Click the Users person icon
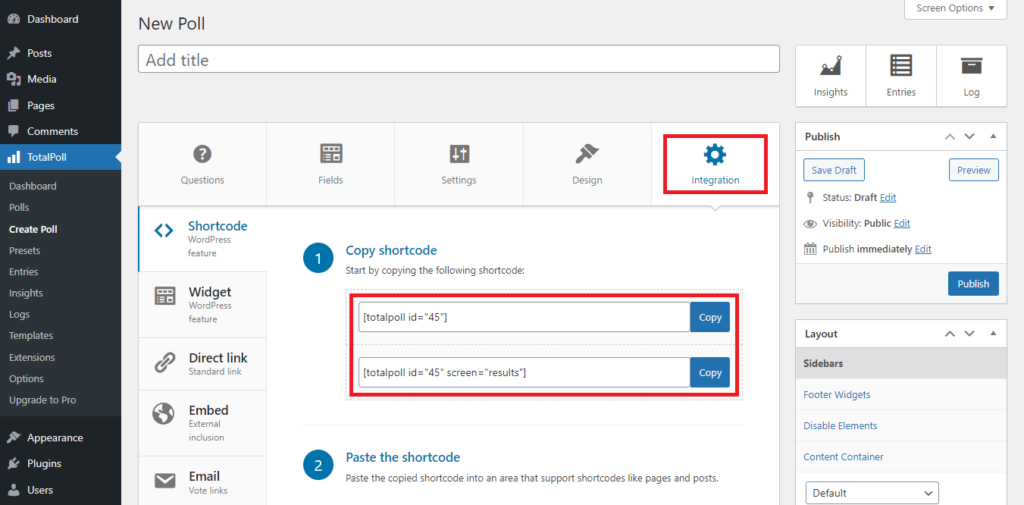1024x505 pixels. [14, 490]
